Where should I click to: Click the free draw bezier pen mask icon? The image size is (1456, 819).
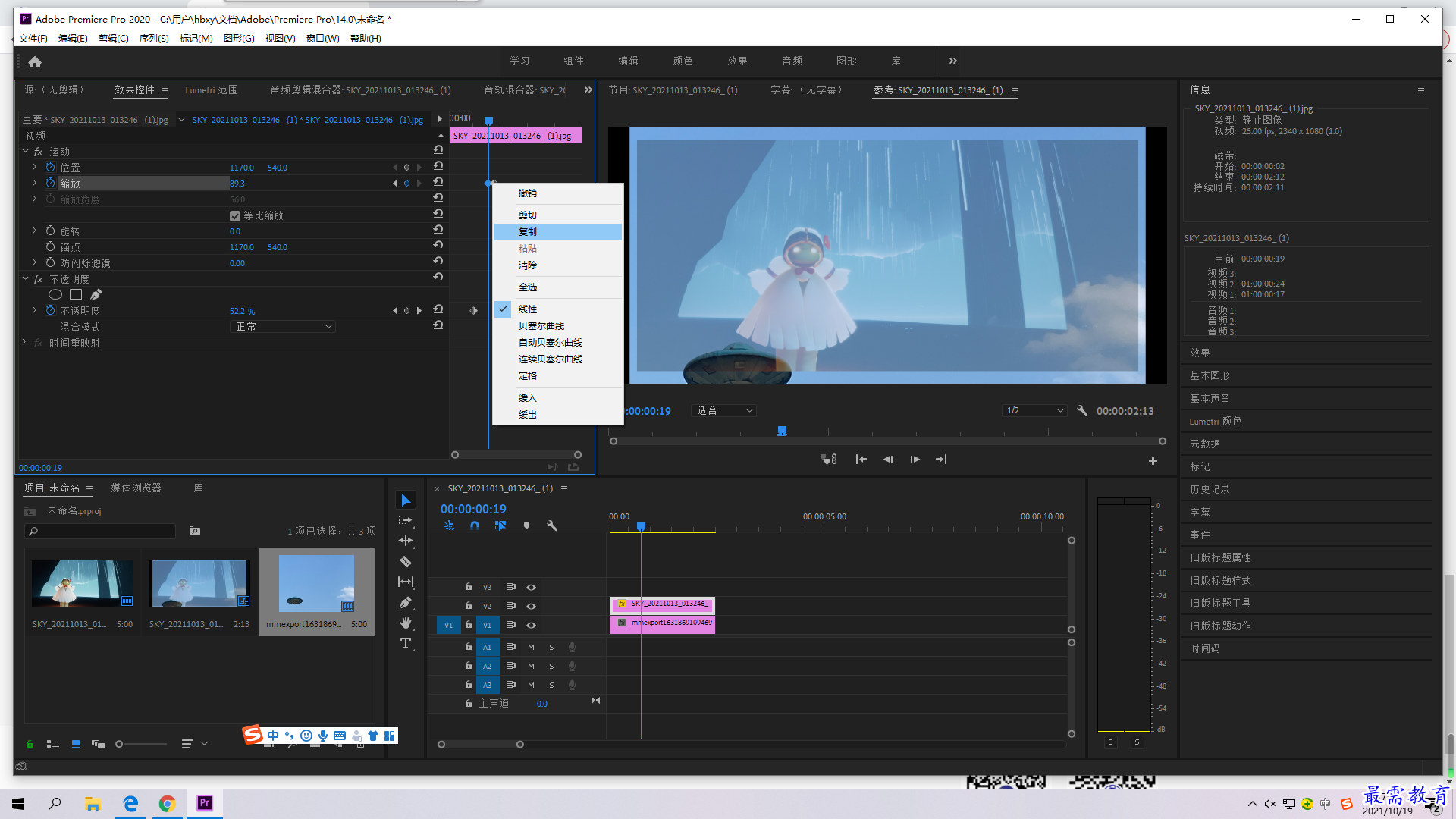(x=96, y=294)
